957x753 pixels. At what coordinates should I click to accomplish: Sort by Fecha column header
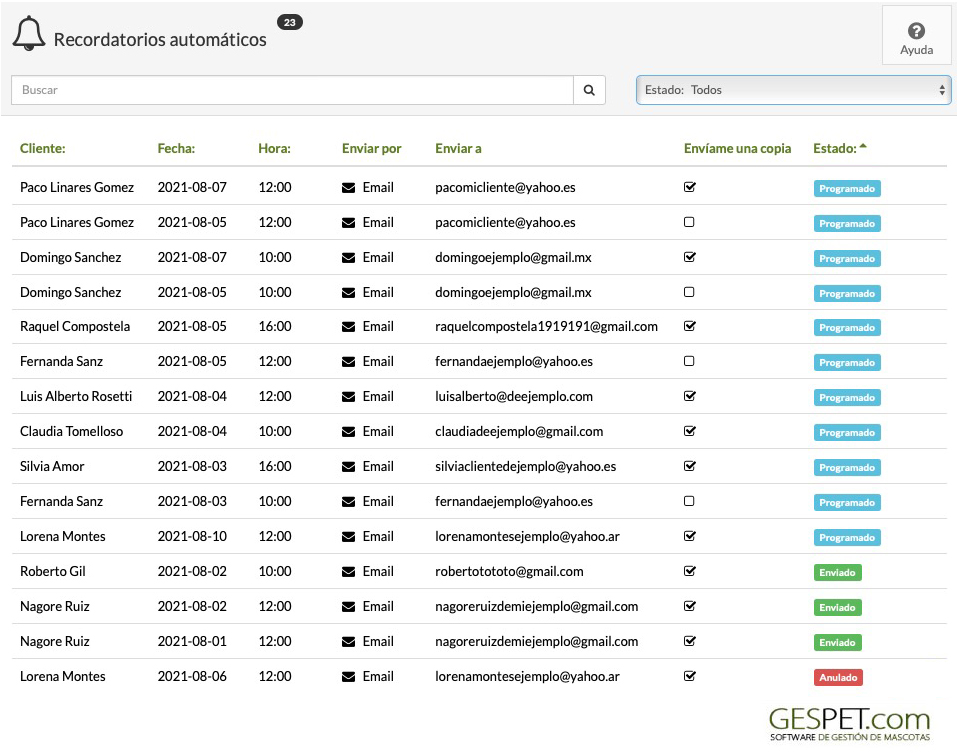click(x=176, y=148)
